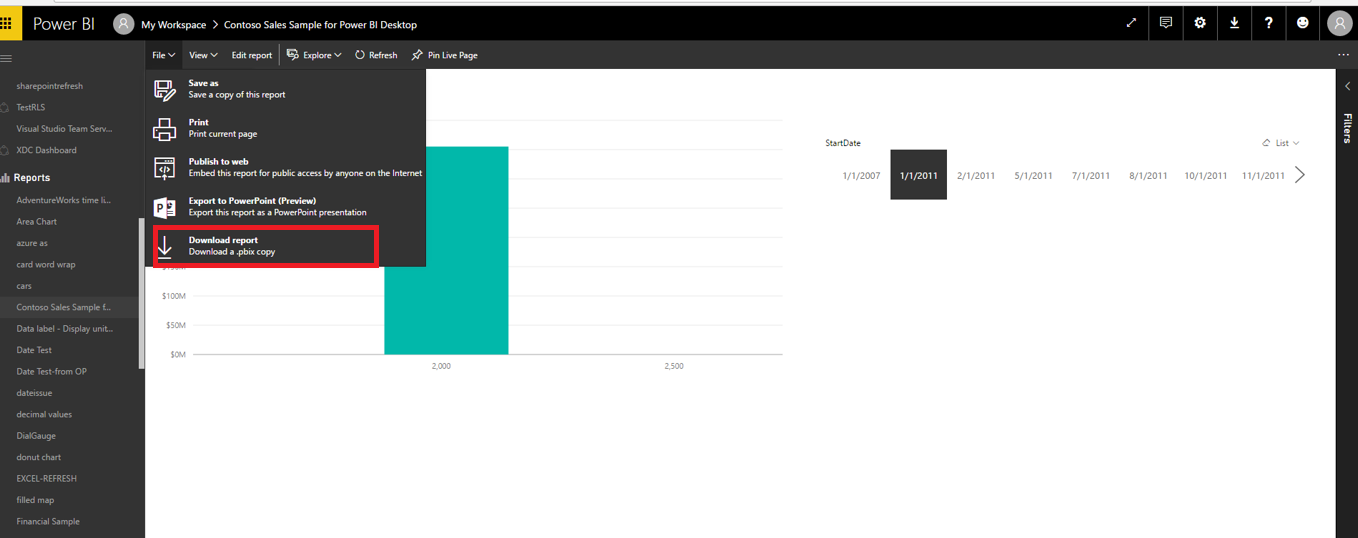Viewport: 1358px width, 538px height.
Task: Choose Print current page menu entry
Action: (286, 128)
